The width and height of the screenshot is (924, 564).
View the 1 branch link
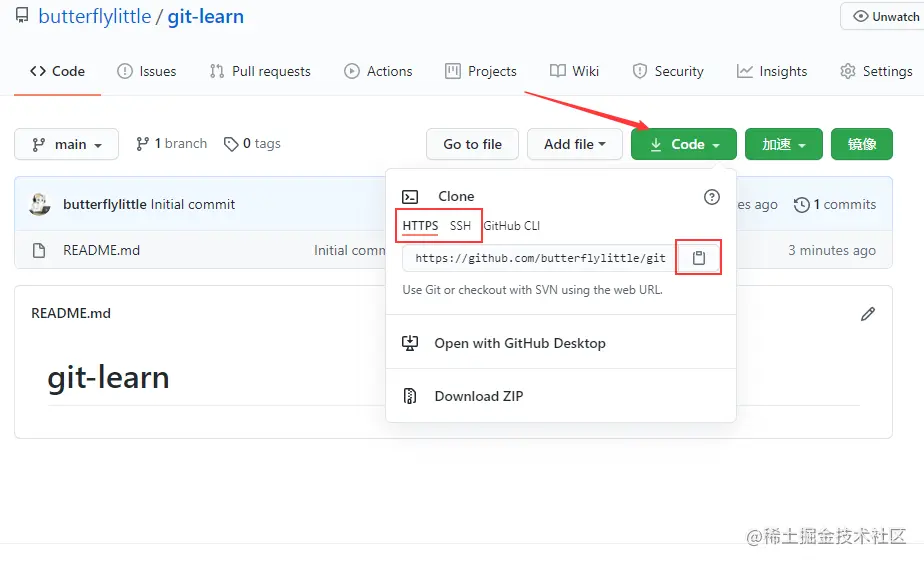171,144
